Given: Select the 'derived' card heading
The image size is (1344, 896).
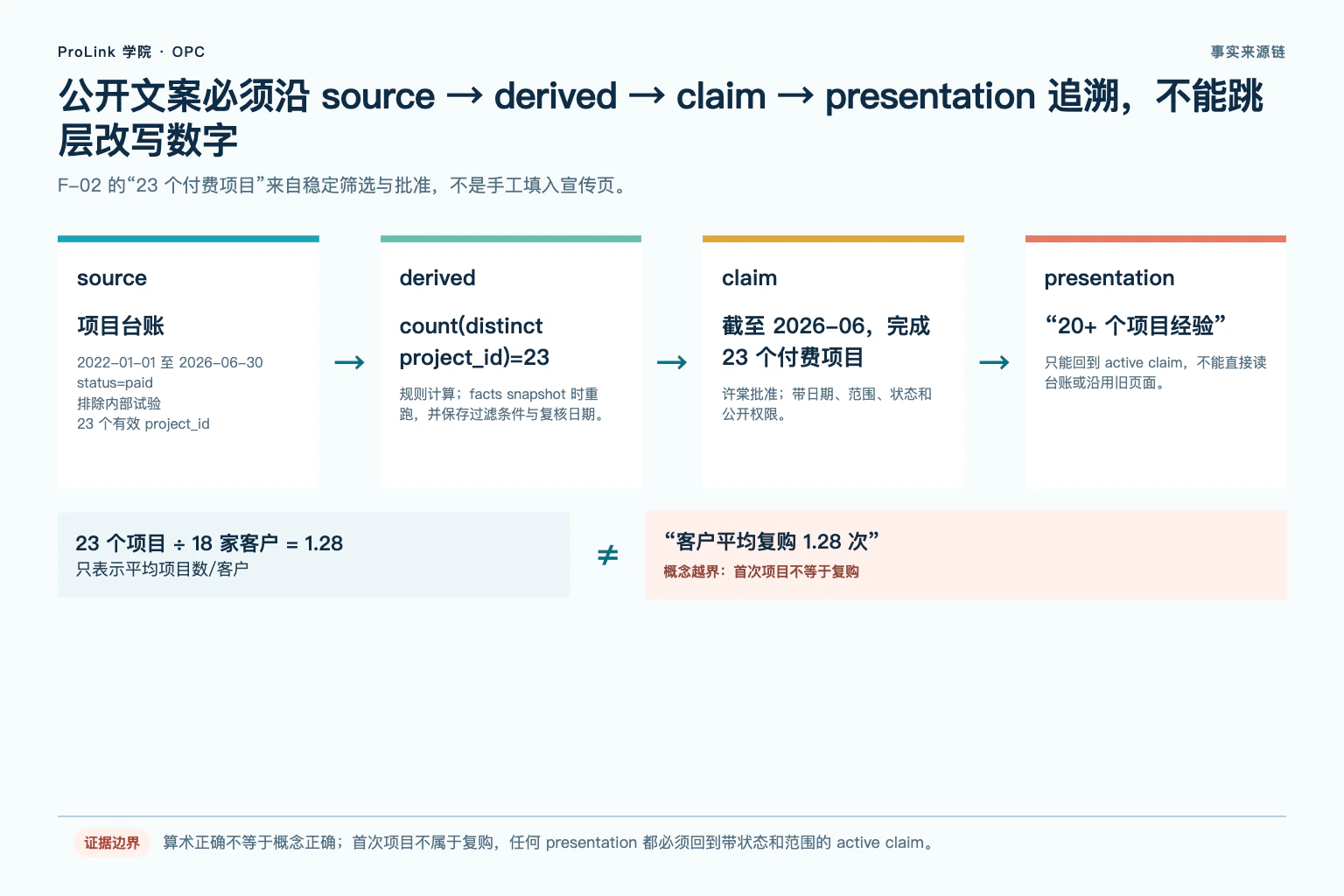Looking at the screenshot, I should [437, 278].
